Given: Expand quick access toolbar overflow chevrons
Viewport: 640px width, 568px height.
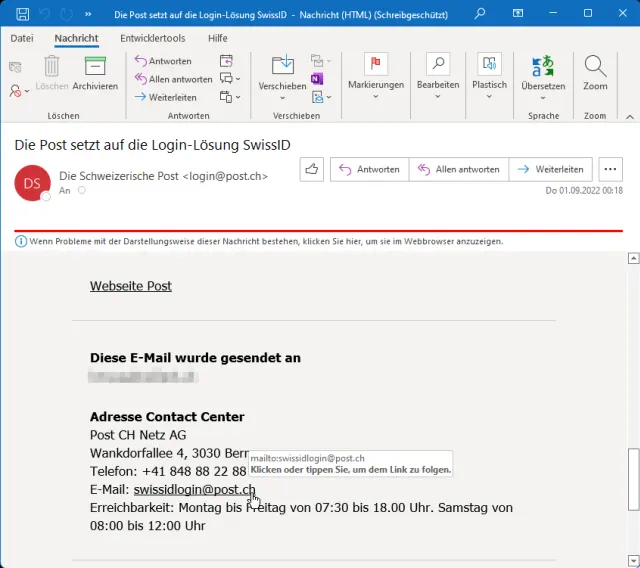Looking at the screenshot, I should point(88,14).
